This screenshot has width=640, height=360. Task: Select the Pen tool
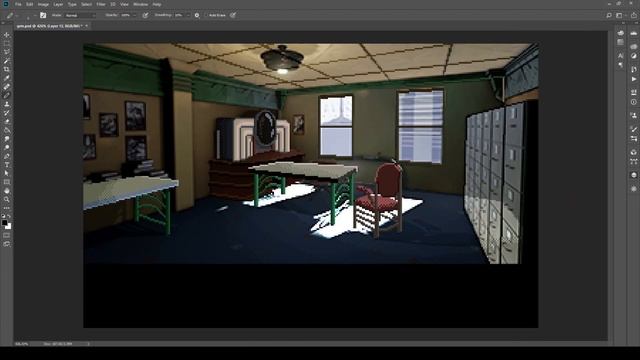(7, 156)
